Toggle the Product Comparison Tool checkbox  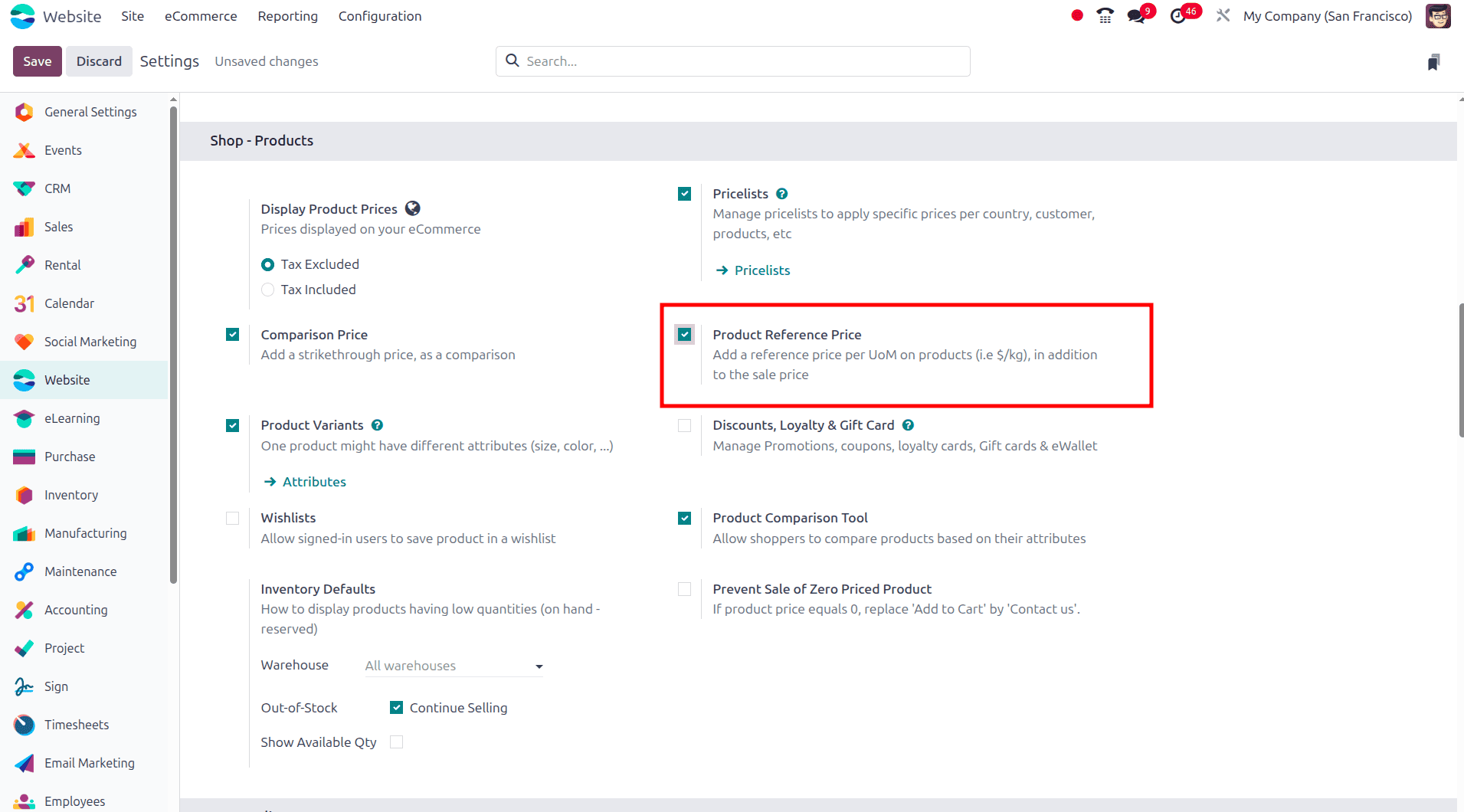pos(685,518)
